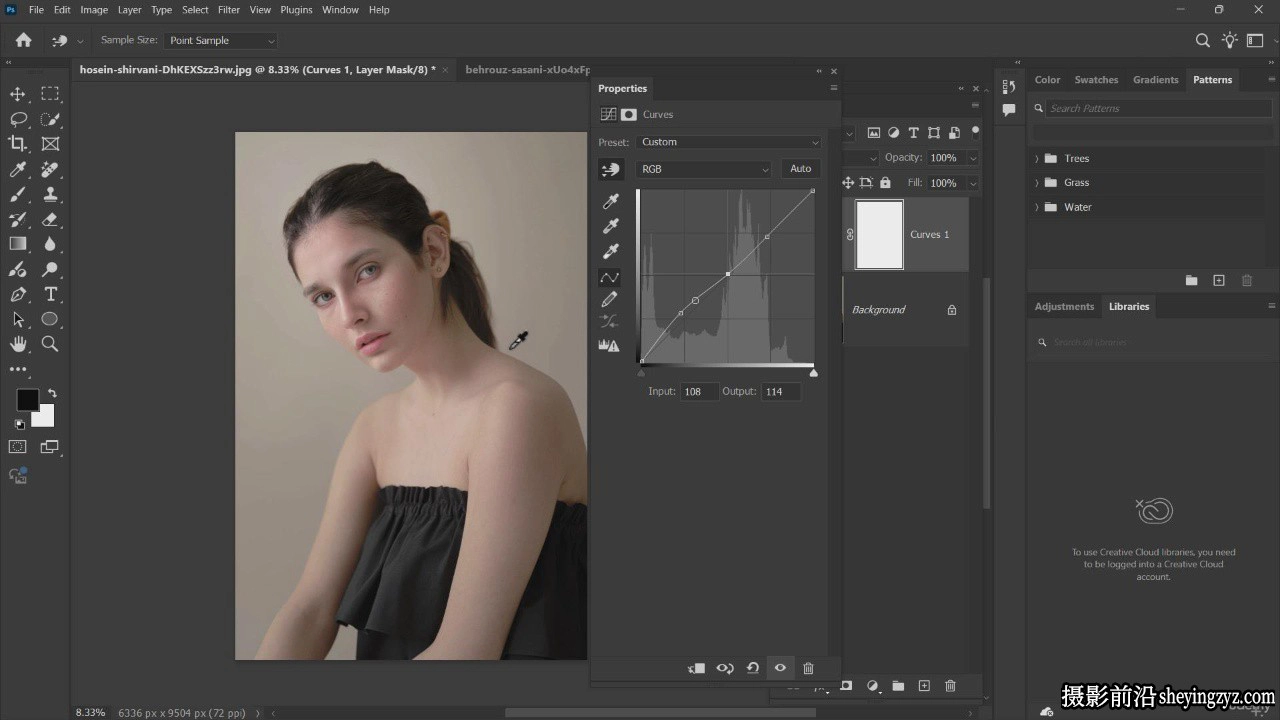Screen dimensions: 1280x720
Task: Click the foreground color swatch
Action: click(x=27, y=400)
